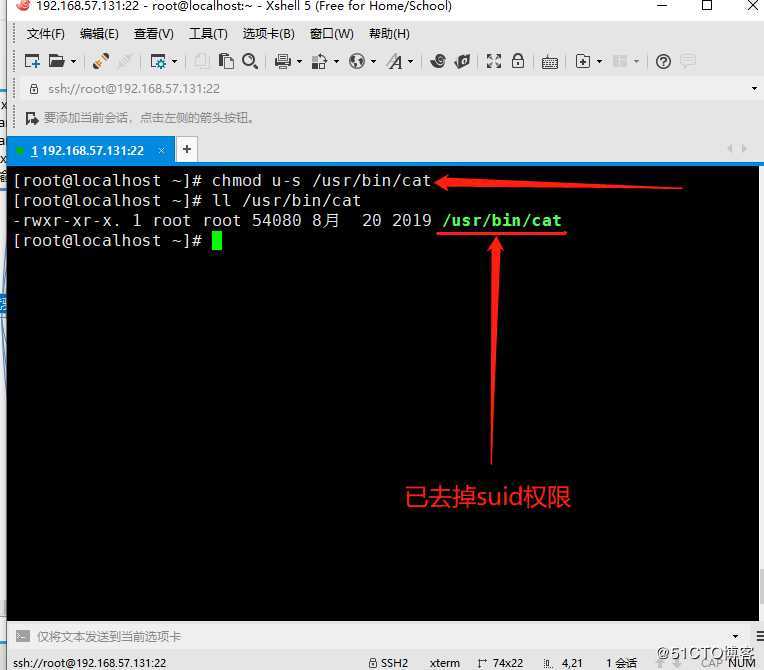Open the 编辑(E) menu
Screen dimensions: 764x670
(99, 34)
